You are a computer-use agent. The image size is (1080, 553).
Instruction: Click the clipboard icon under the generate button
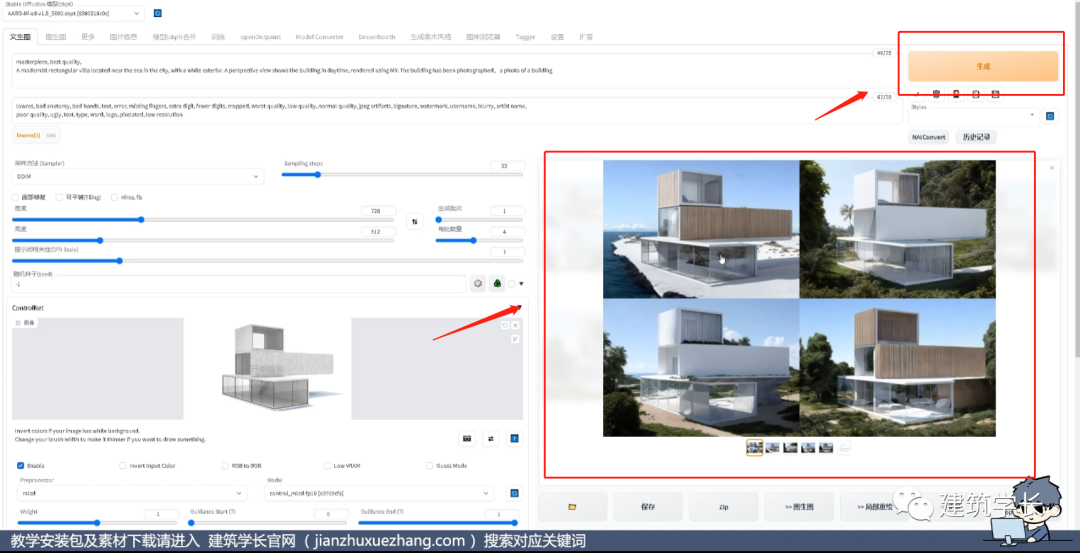pyautogui.click(x=975, y=94)
